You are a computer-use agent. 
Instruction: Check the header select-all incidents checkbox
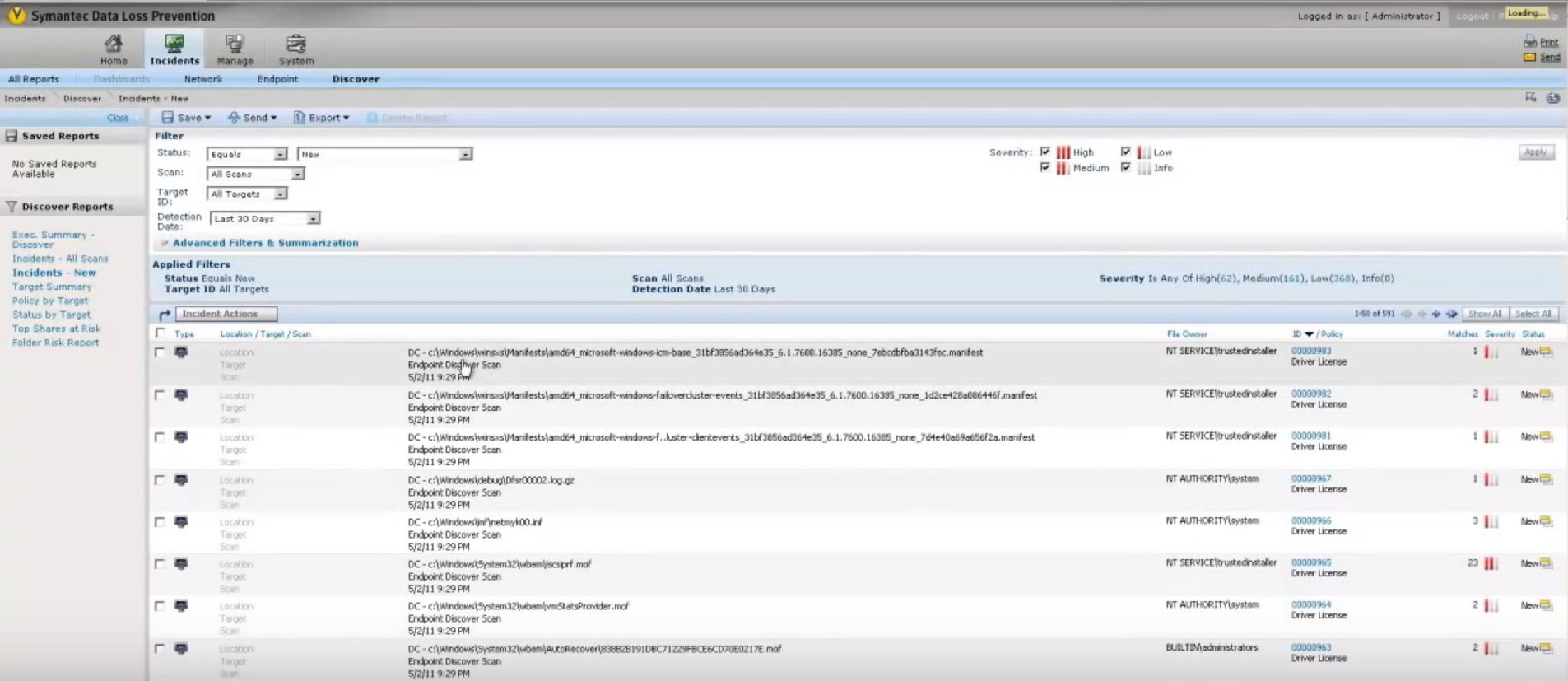161,333
